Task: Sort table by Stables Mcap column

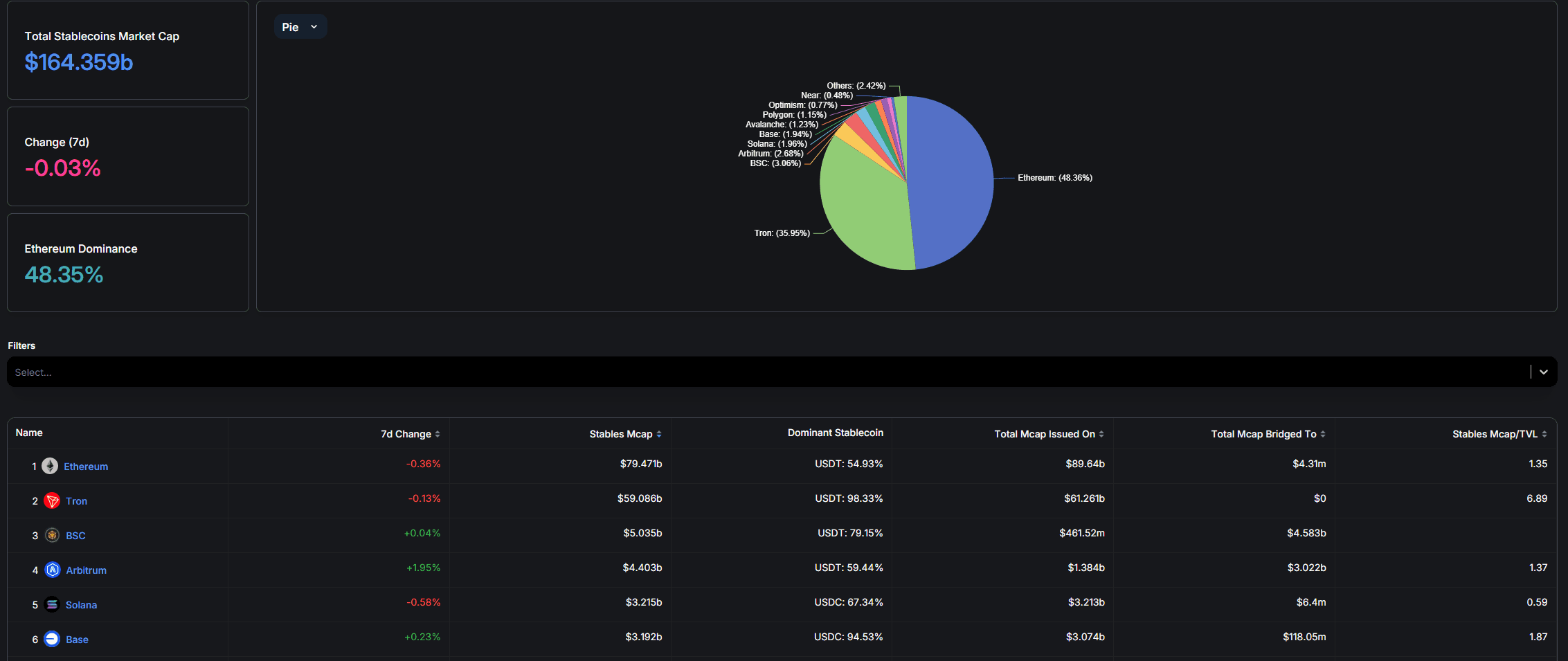Action: pos(625,434)
